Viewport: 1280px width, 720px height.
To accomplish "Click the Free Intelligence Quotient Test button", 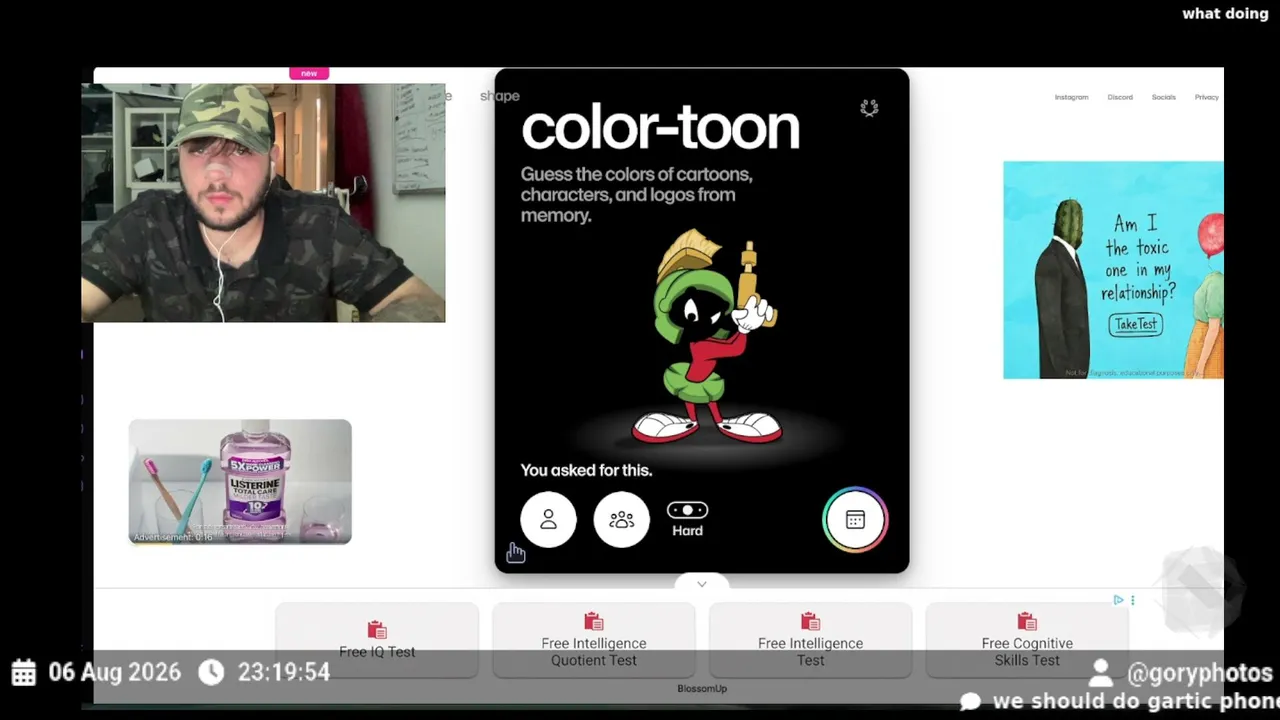I will [x=594, y=641].
